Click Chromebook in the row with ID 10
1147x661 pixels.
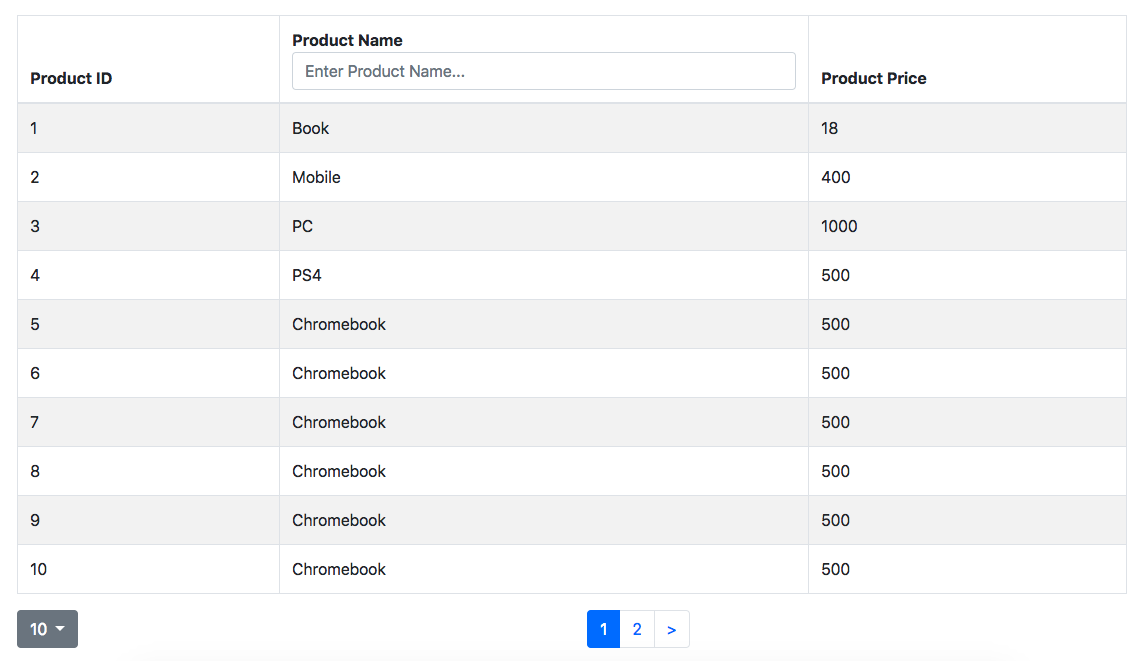[x=338, y=569]
